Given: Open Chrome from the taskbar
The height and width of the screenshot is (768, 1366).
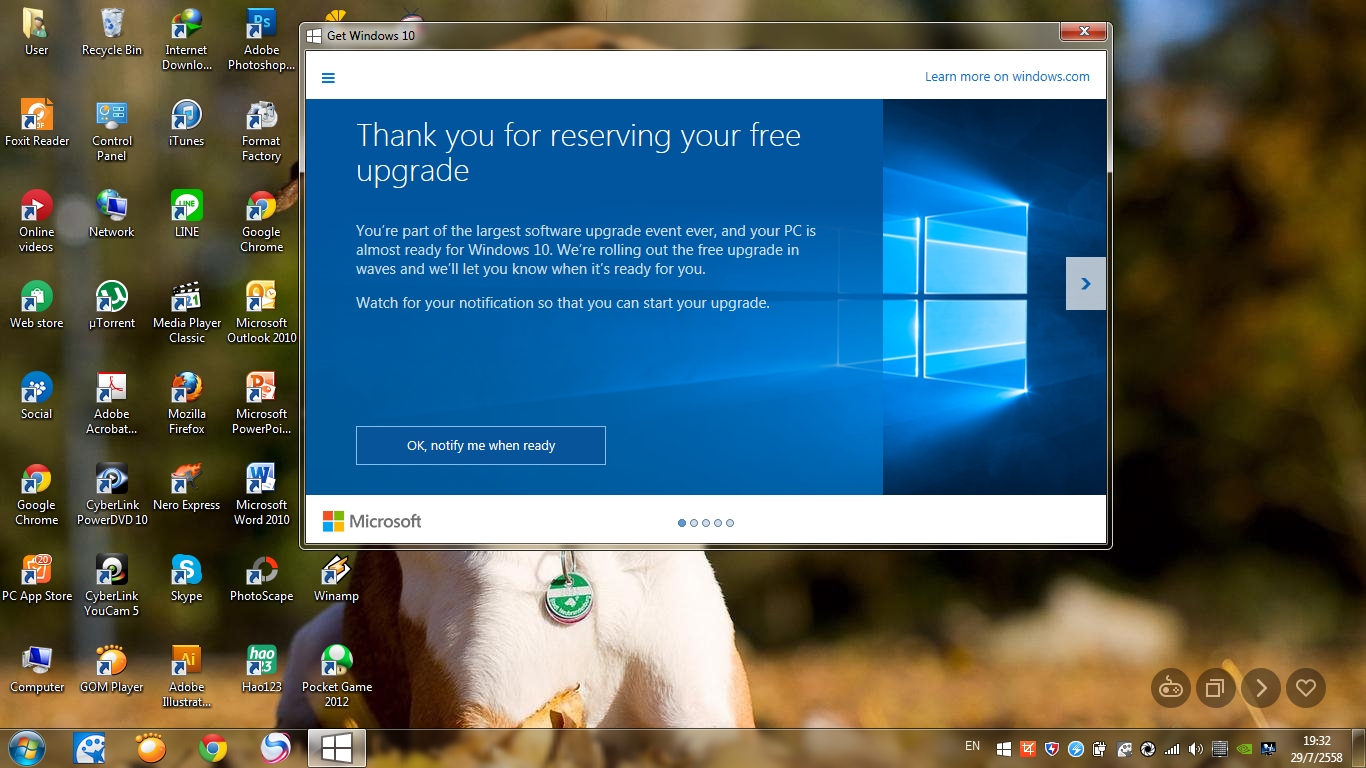Looking at the screenshot, I should coord(213,748).
